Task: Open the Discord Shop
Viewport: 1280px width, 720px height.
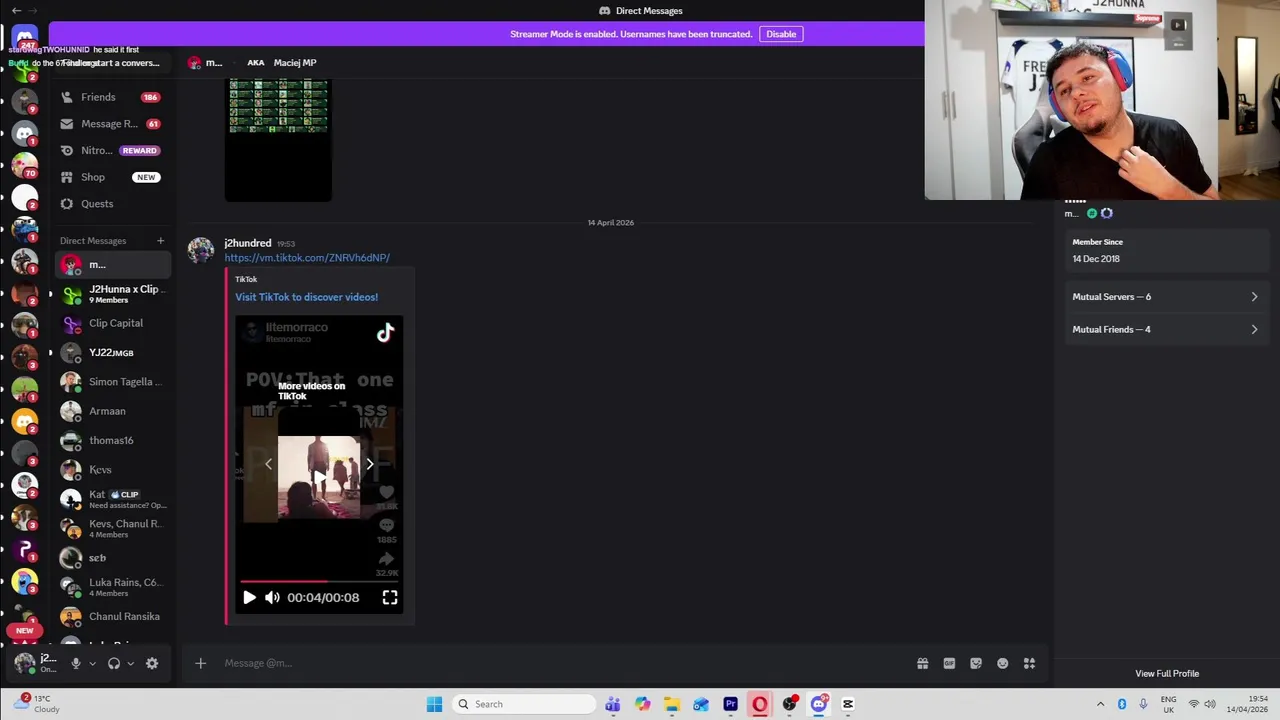Action: click(112, 177)
